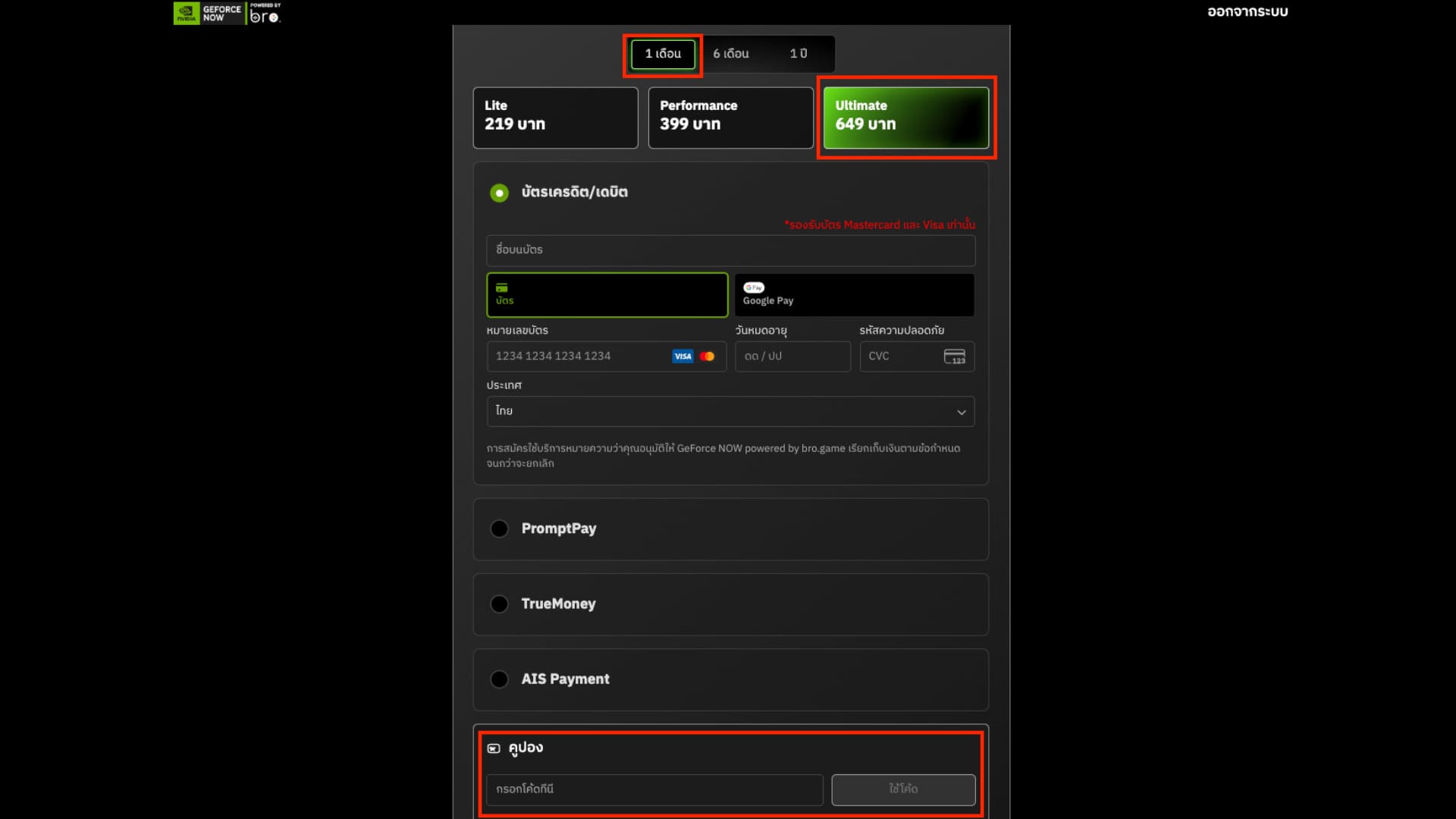Click the Visa icon in card number field
Viewport: 1456px width, 819px height.
click(682, 356)
